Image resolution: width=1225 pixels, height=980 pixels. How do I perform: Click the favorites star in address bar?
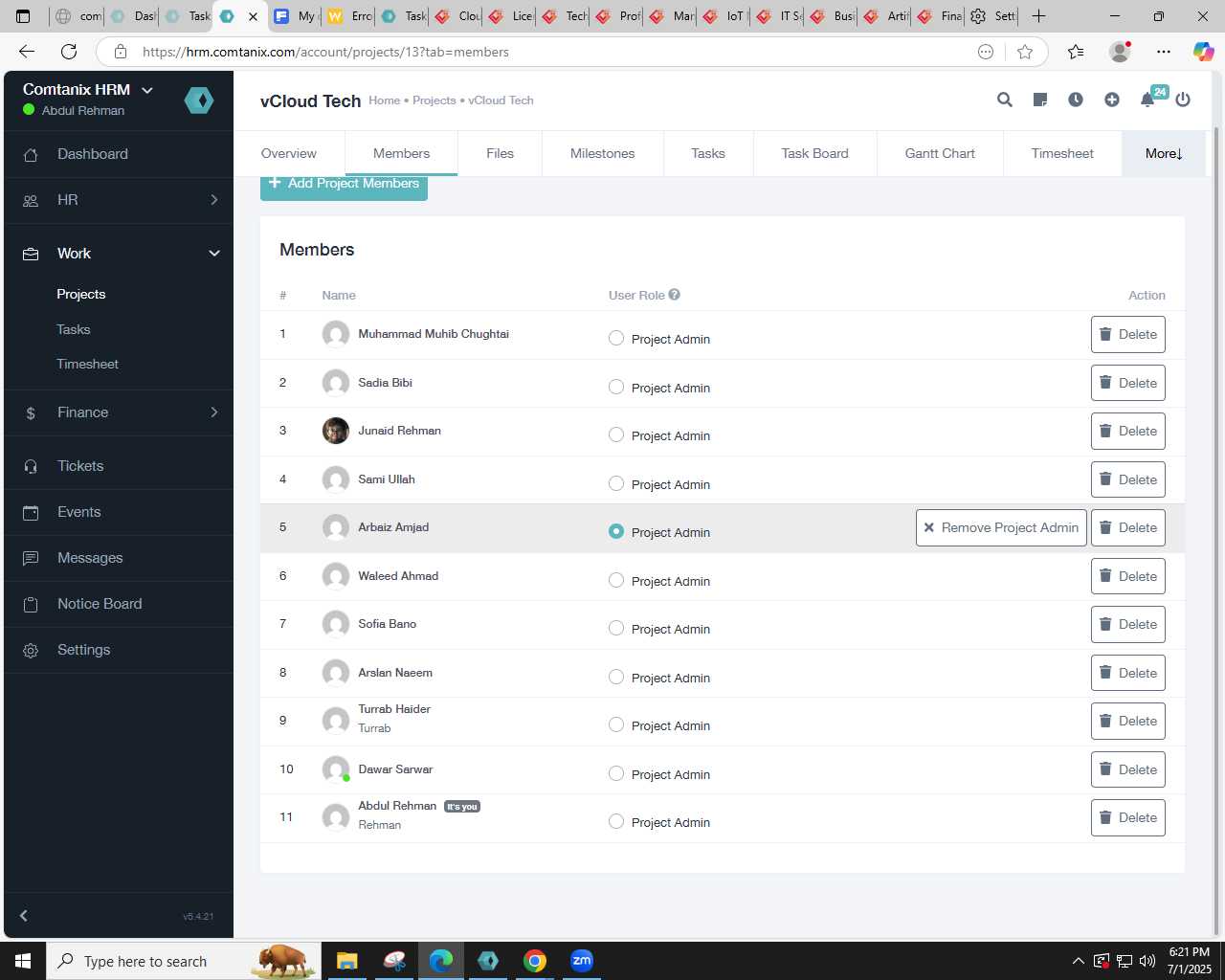pos(1025,52)
